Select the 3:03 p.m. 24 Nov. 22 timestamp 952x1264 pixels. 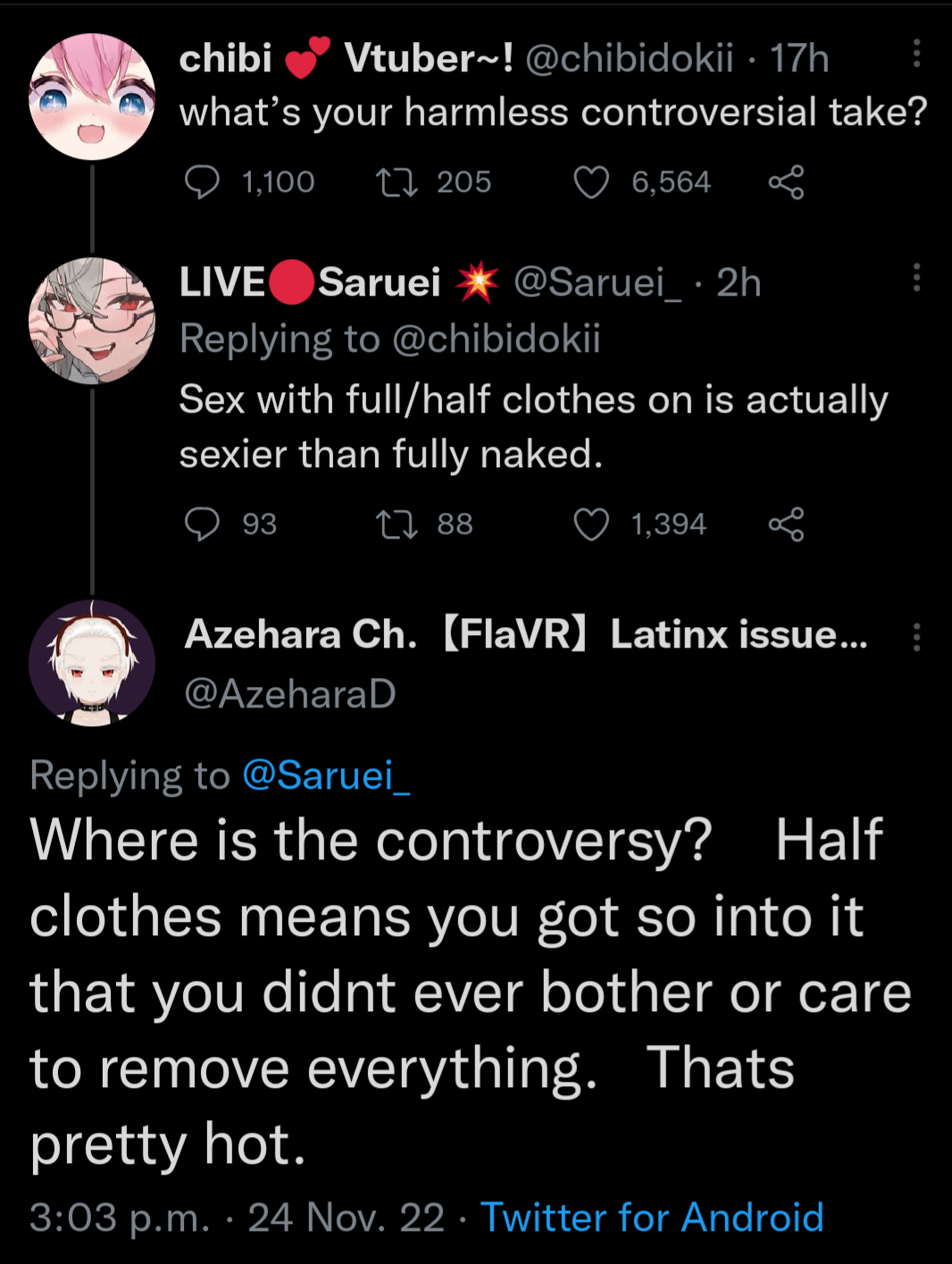coord(237,1218)
